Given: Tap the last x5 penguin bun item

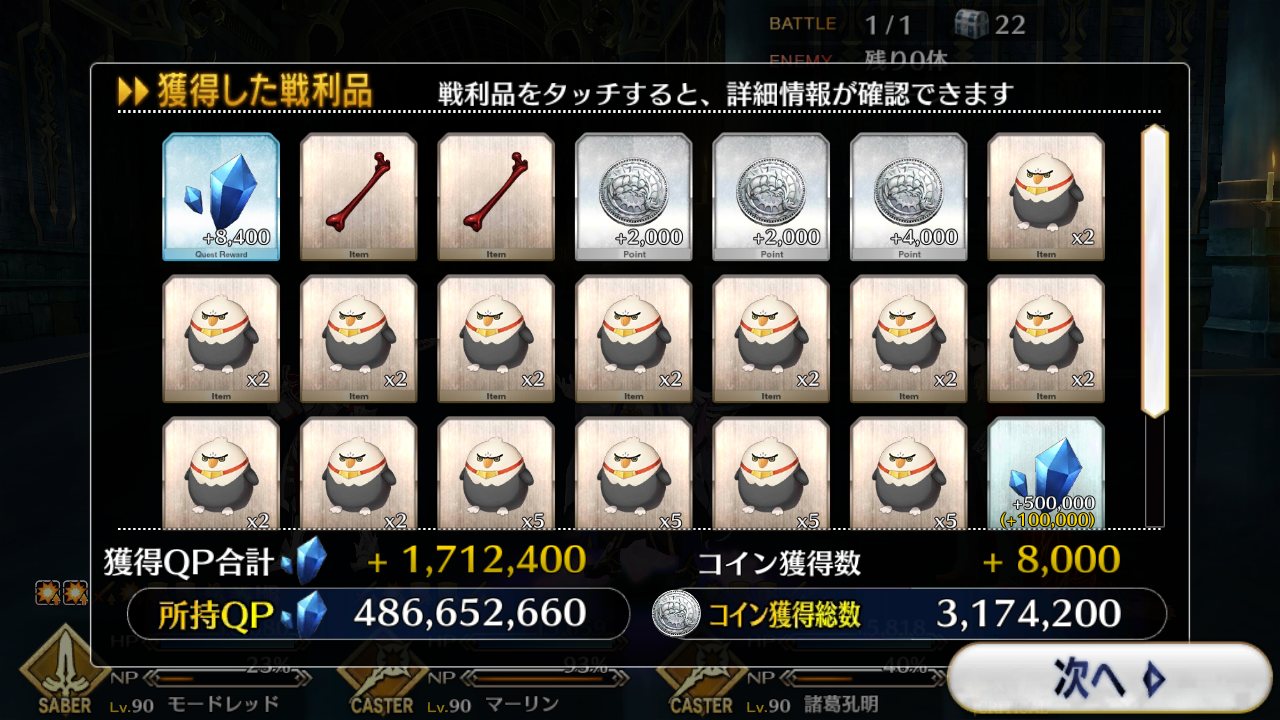Looking at the screenshot, I should [908, 472].
